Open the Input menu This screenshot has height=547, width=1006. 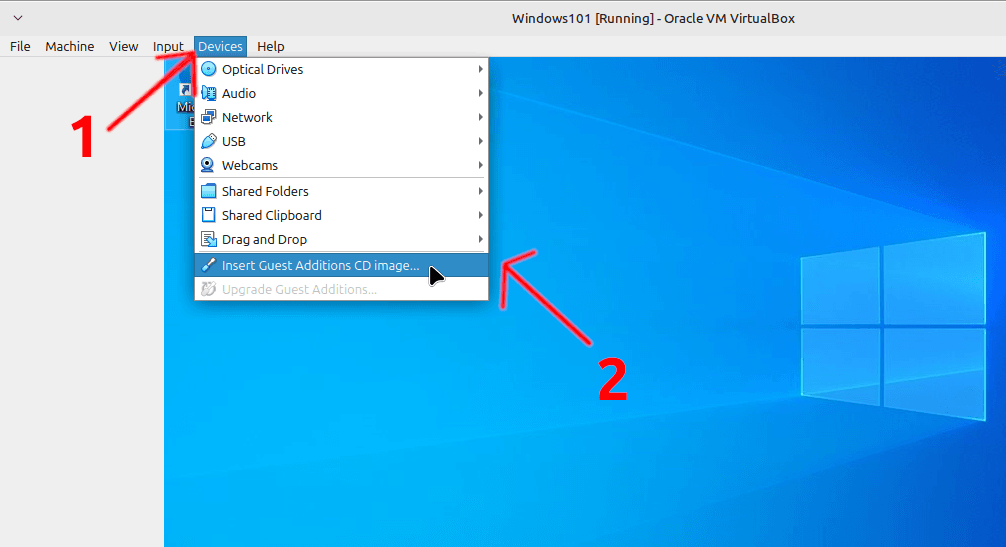pos(168,46)
